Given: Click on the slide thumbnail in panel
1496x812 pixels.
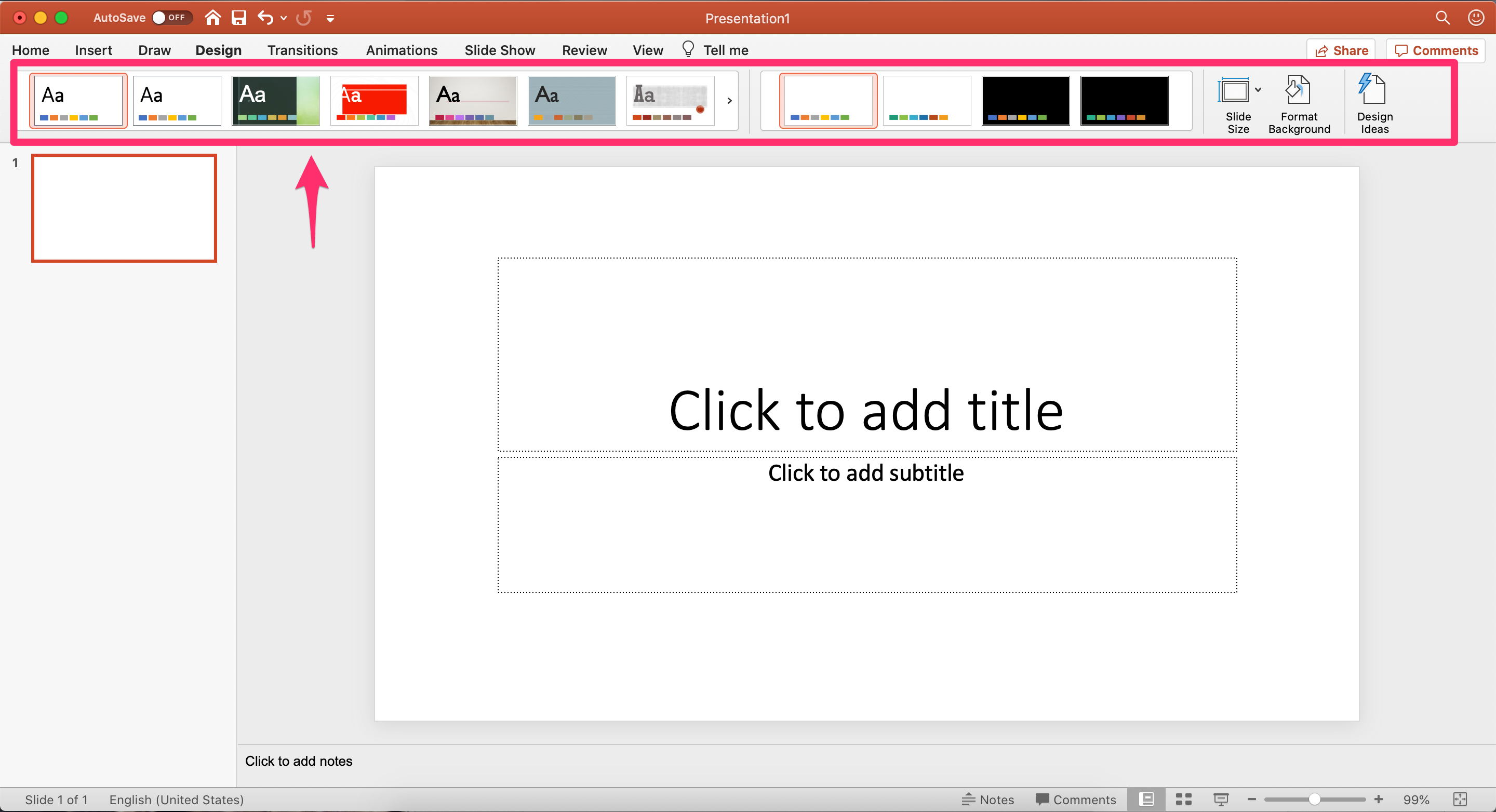Looking at the screenshot, I should (125, 208).
